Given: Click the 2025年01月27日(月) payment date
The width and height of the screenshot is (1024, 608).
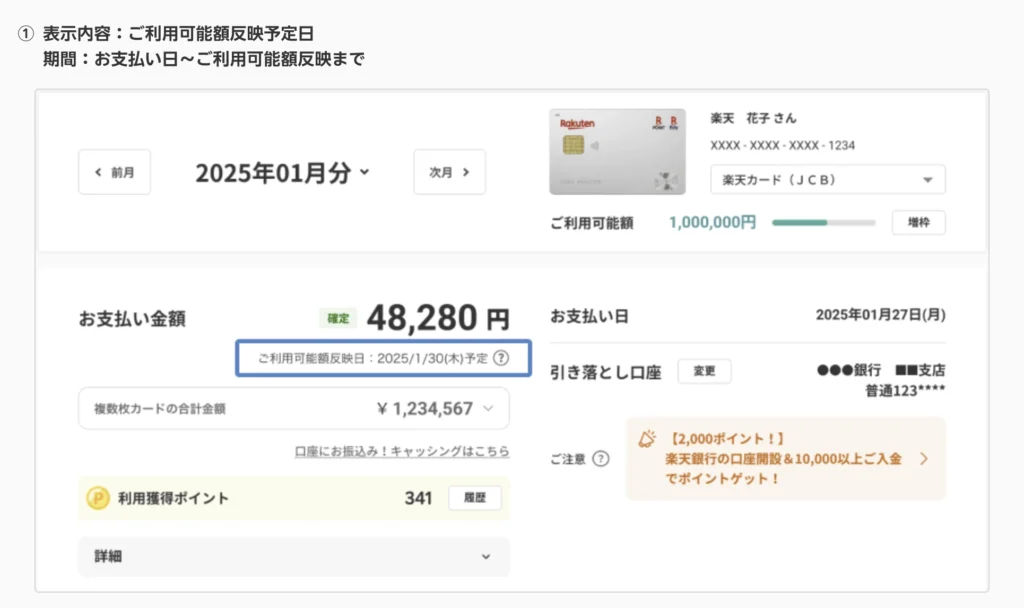Looking at the screenshot, I should [880, 315].
